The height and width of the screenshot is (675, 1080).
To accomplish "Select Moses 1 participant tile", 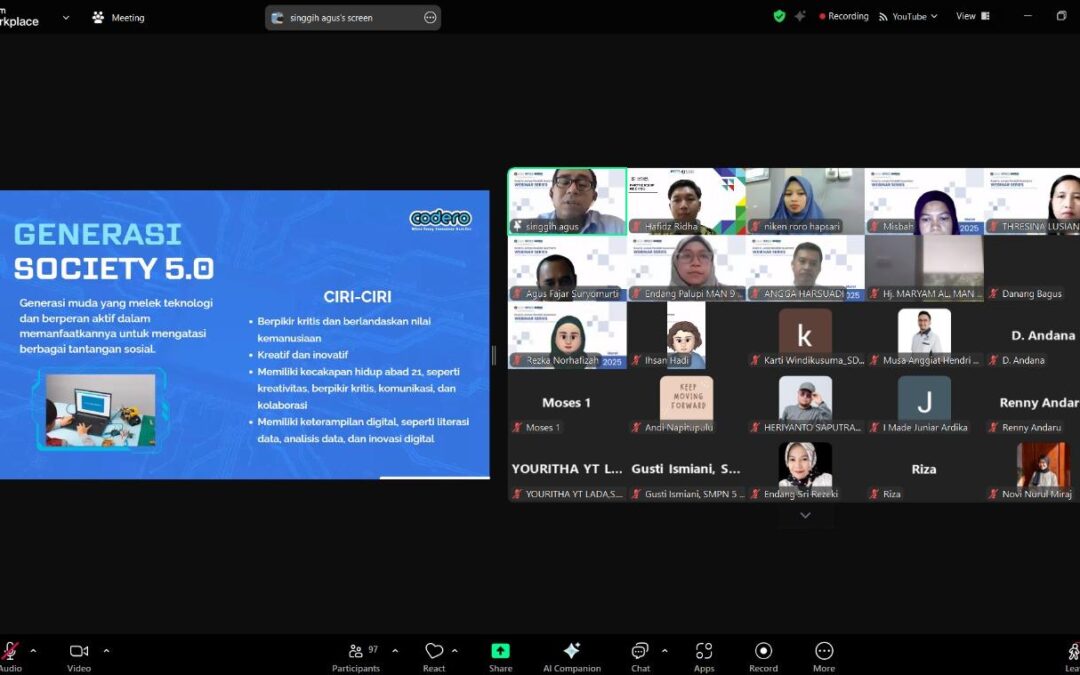I will (567, 402).
